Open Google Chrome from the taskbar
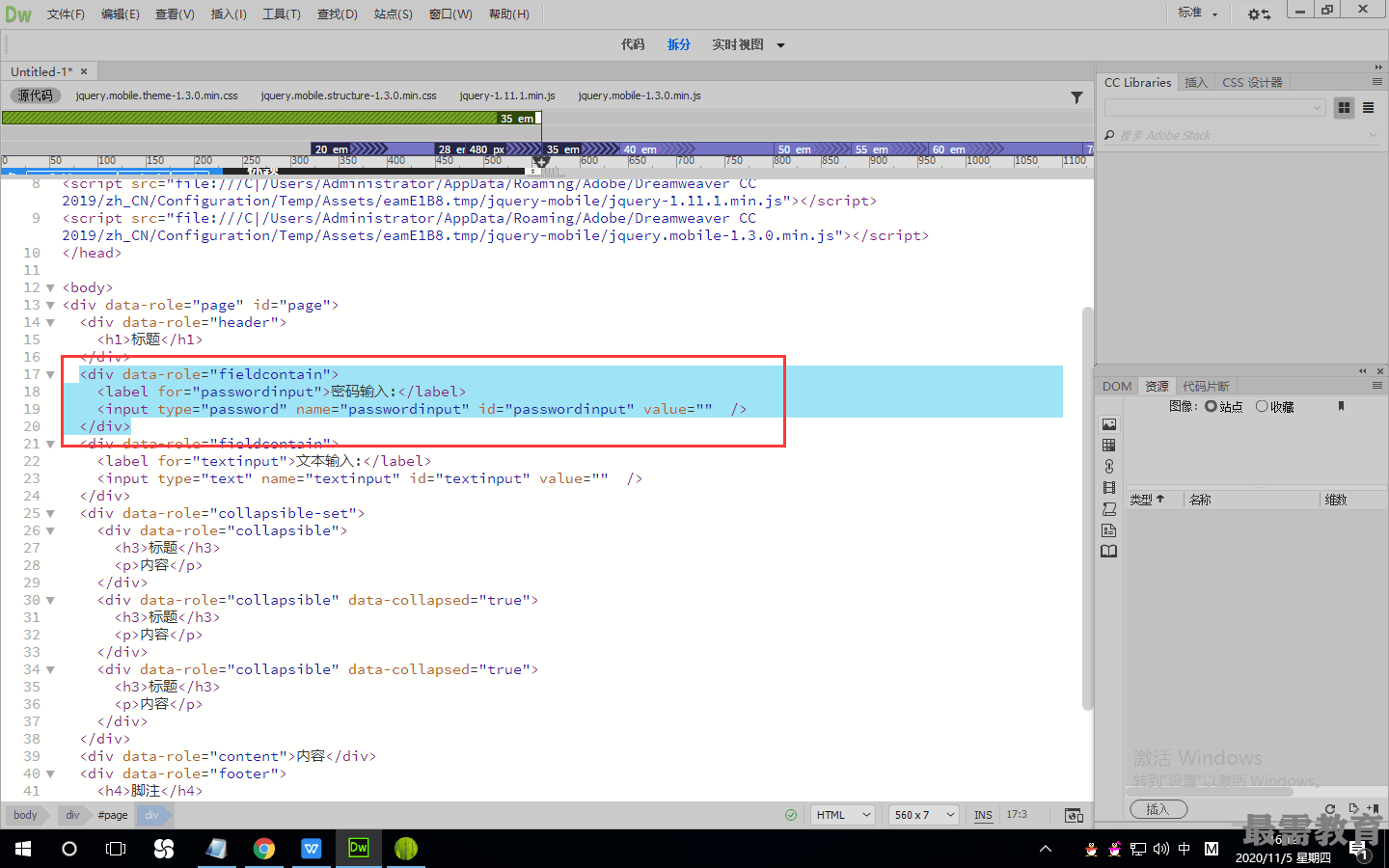The width and height of the screenshot is (1389, 868). point(263,849)
